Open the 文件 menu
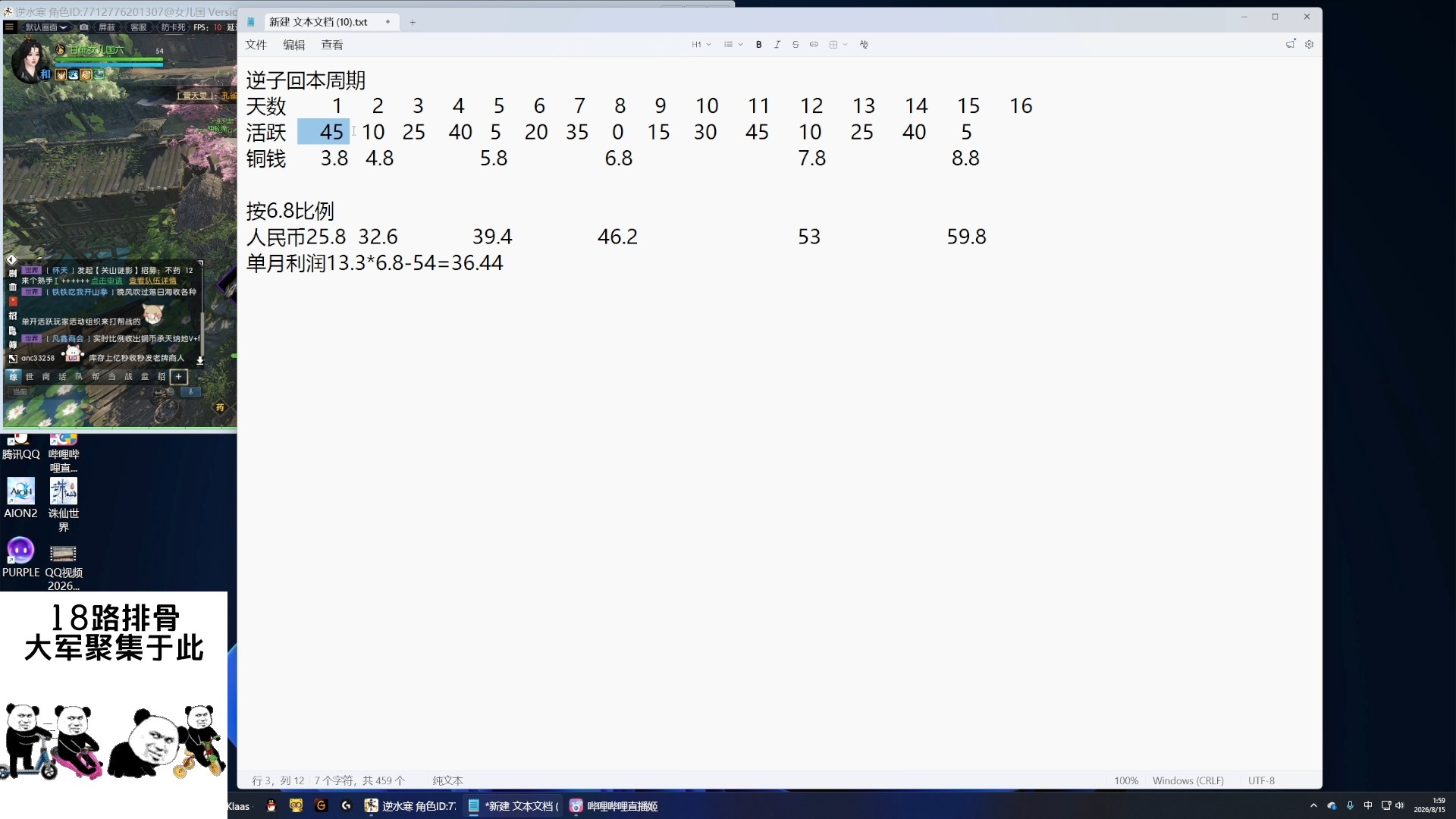Screen dimensions: 1456x819 click(x=256, y=45)
